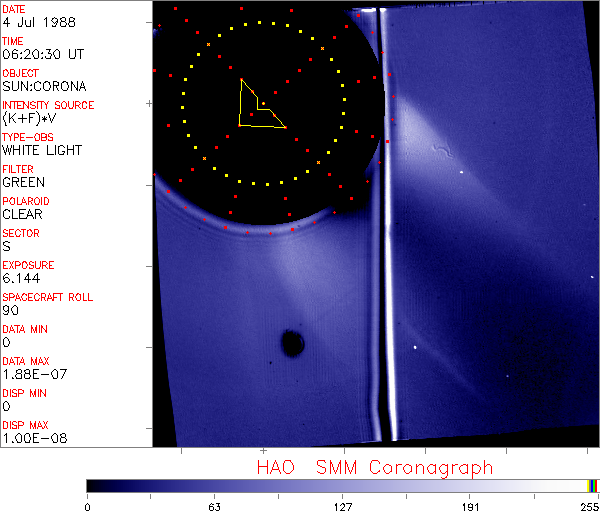Click the HAO SMM Coronagraph title

(x=374, y=467)
